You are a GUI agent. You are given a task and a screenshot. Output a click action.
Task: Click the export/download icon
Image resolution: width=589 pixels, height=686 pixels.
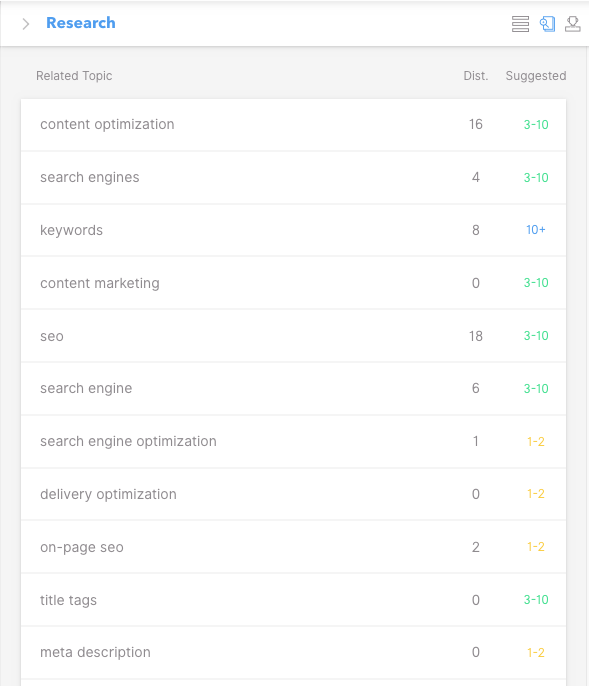pos(572,24)
